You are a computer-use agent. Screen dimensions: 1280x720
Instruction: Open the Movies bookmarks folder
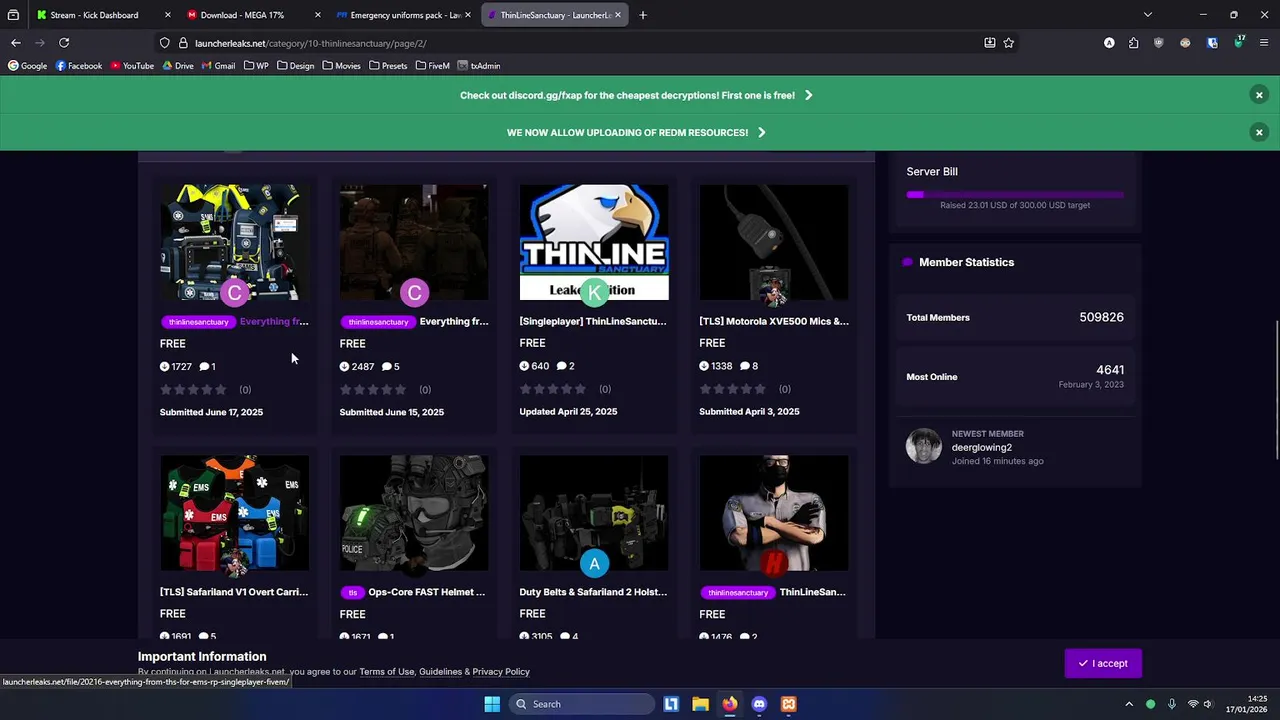(x=341, y=66)
